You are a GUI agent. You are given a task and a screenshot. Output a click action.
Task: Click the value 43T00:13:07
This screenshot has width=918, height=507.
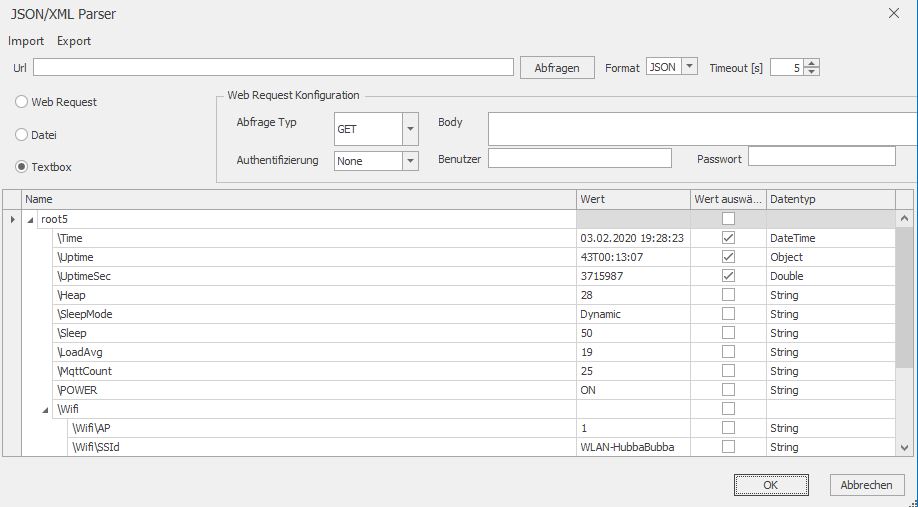(611, 257)
